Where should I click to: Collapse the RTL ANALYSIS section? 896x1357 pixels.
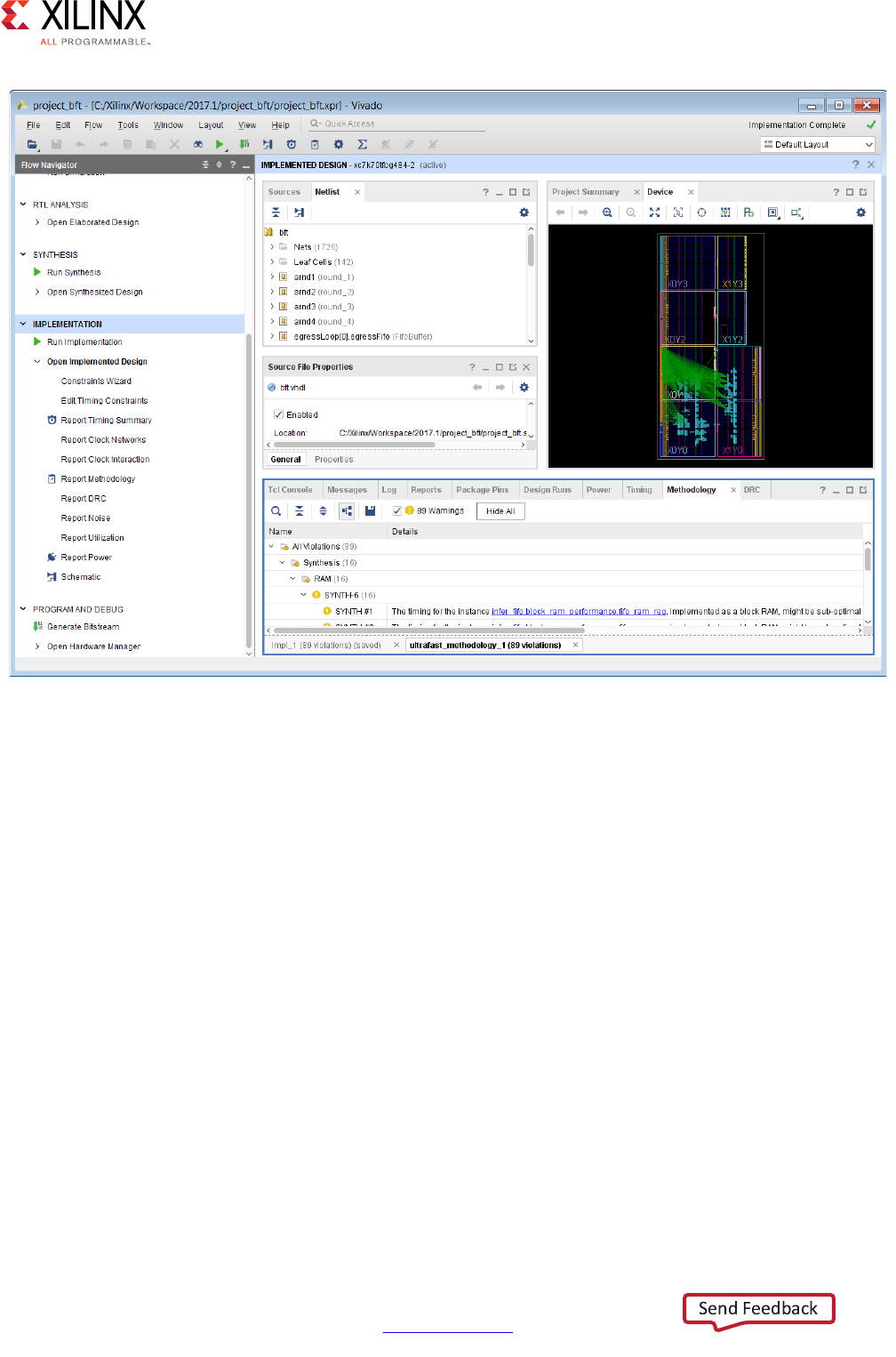tap(23, 205)
